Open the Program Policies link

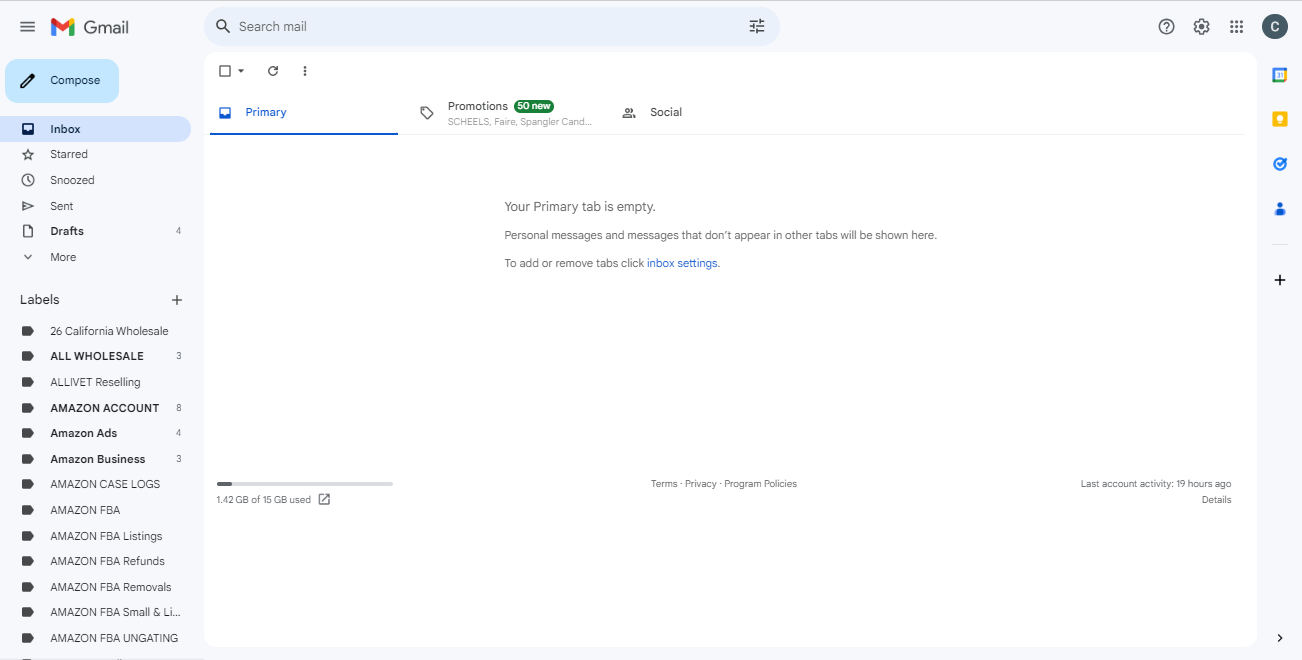(x=761, y=484)
